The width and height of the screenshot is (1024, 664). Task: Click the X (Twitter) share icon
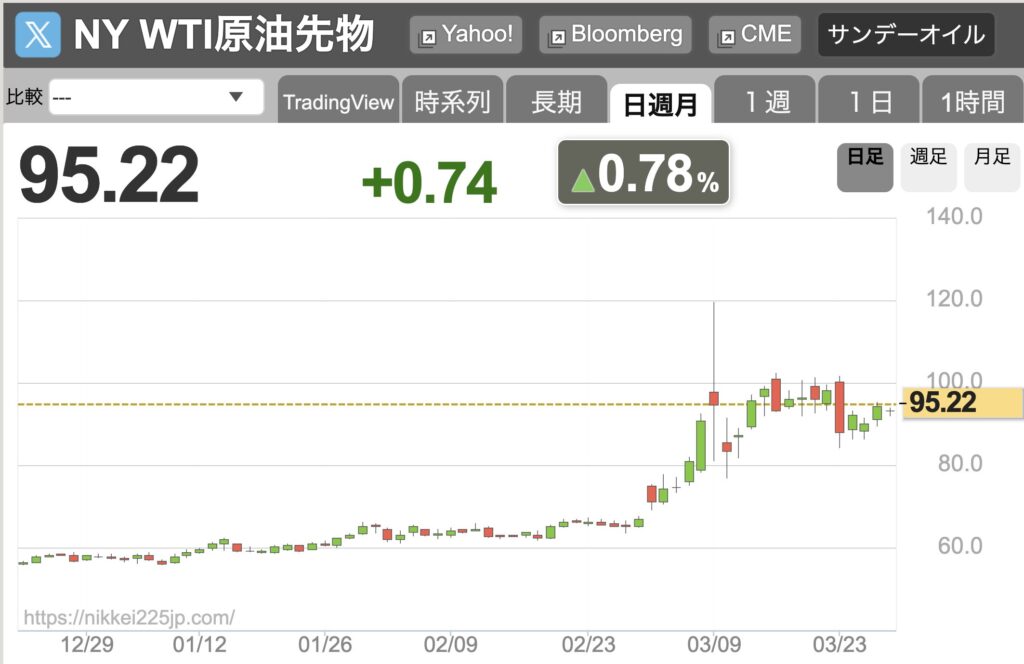(x=37, y=34)
